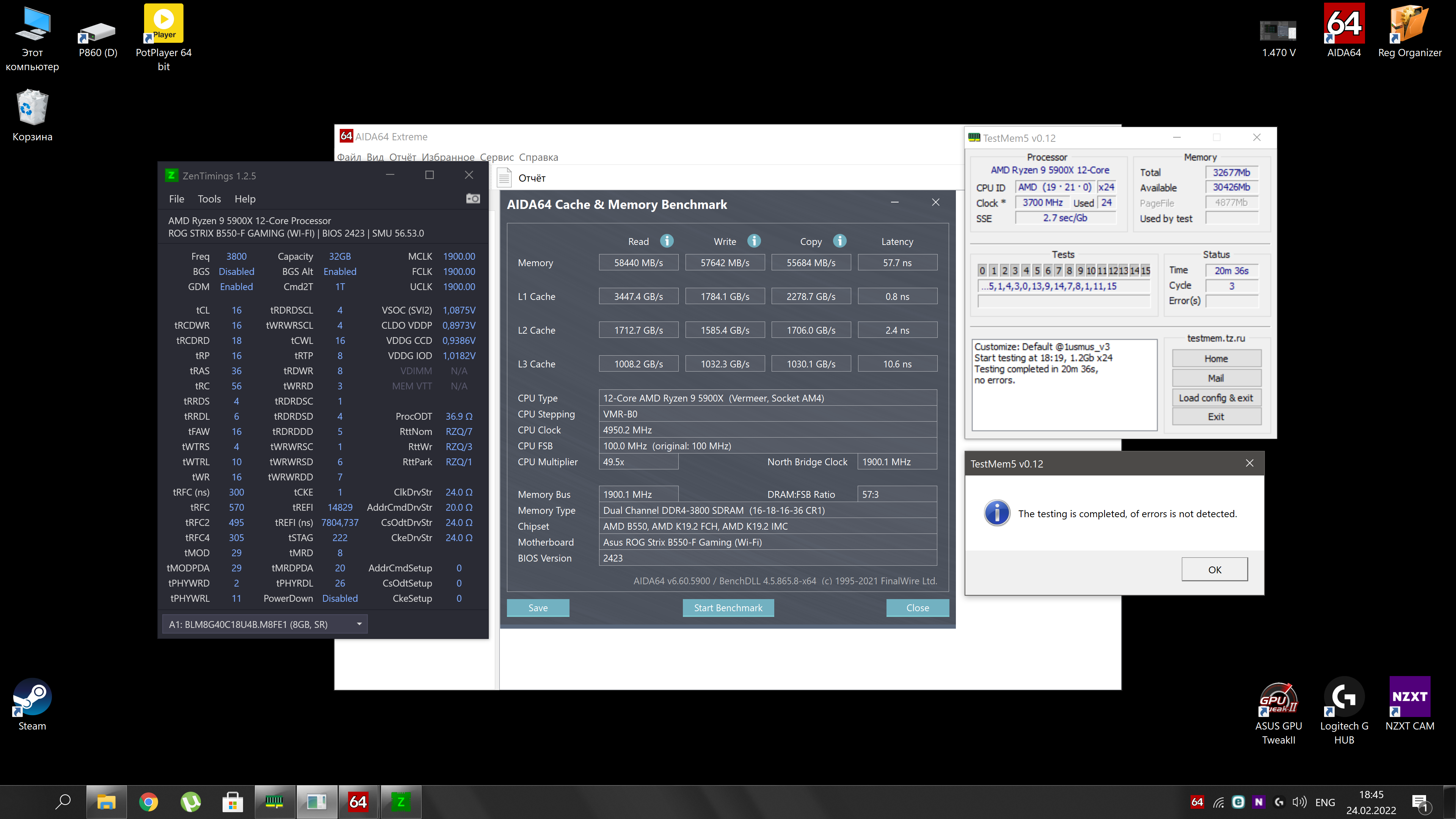
Task: Click the volume speaker icon in tray
Action: [x=1299, y=802]
